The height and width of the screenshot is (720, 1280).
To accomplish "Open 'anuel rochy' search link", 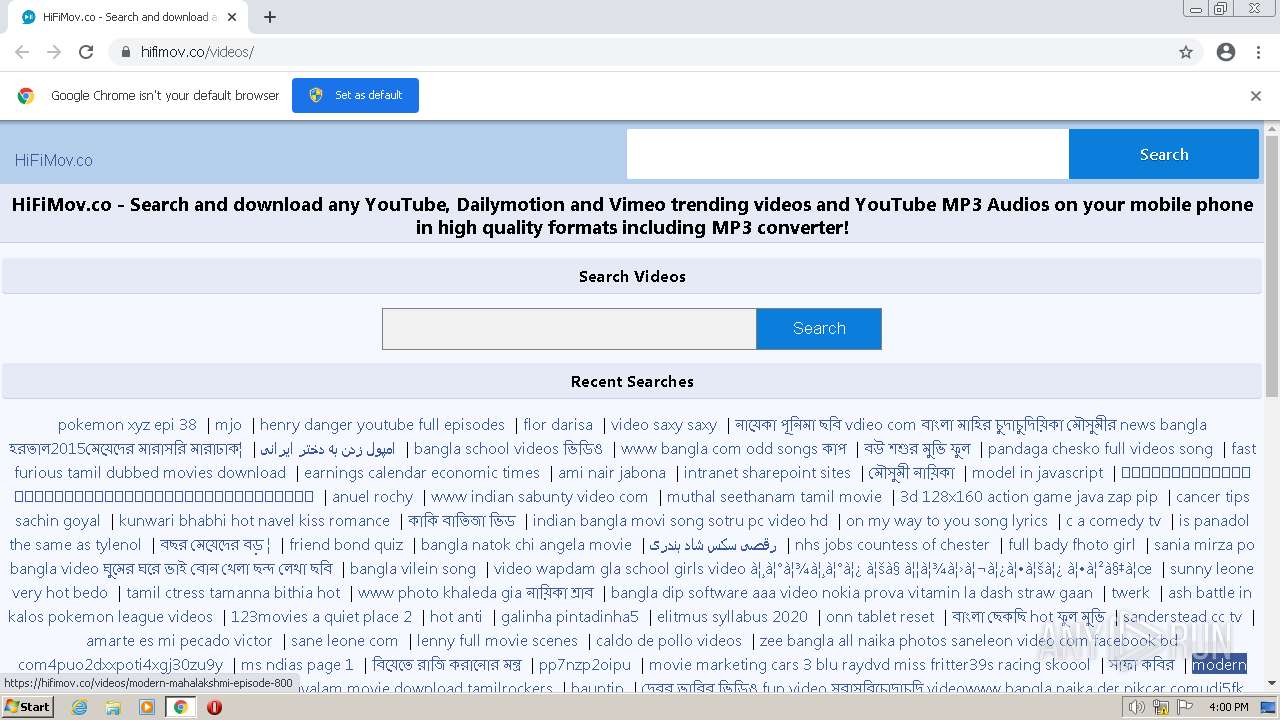I will (372, 497).
